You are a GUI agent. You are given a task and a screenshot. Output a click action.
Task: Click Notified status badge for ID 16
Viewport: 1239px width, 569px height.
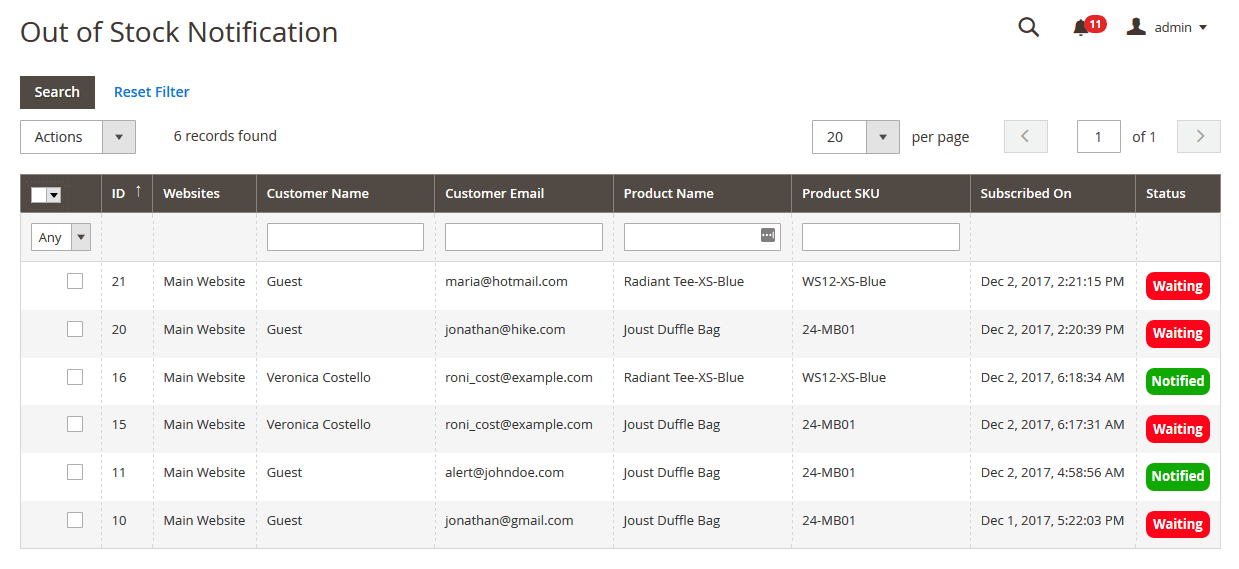(1178, 381)
